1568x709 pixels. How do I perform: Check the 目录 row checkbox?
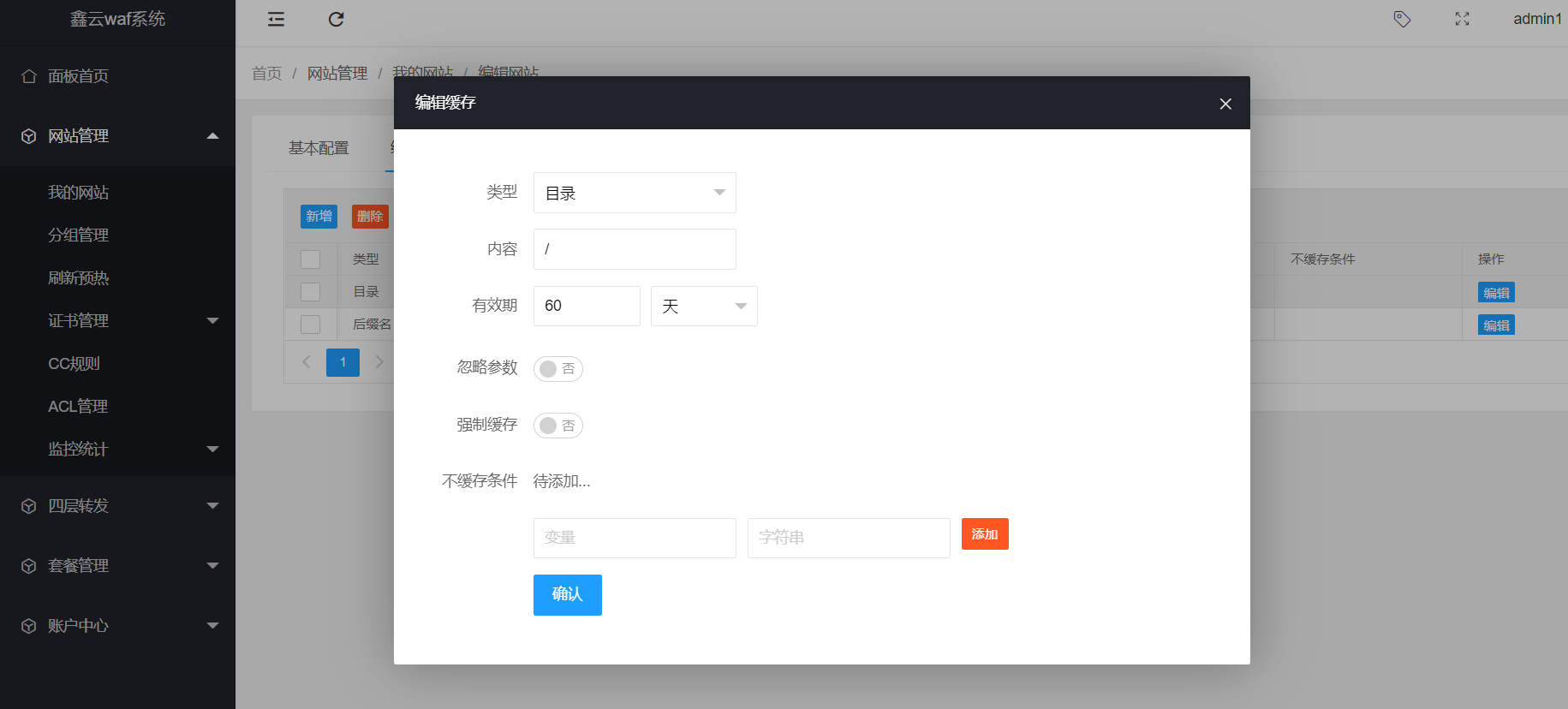click(x=311, y=292)
